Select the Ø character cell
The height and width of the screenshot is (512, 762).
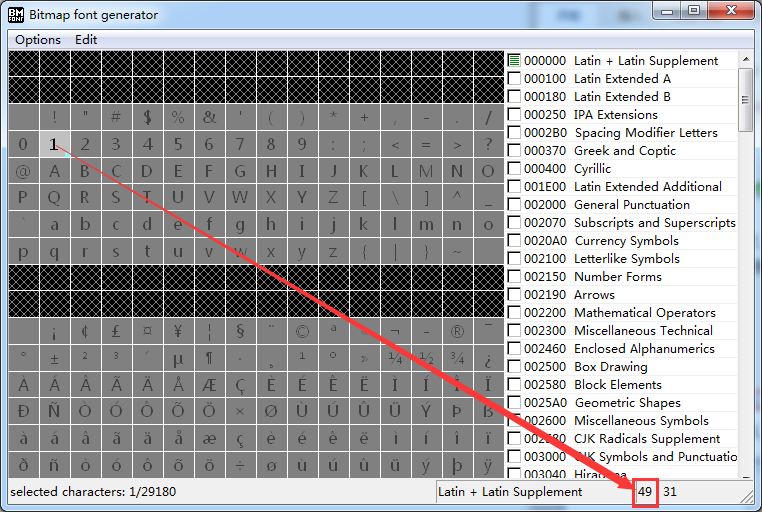pos(271,412)
